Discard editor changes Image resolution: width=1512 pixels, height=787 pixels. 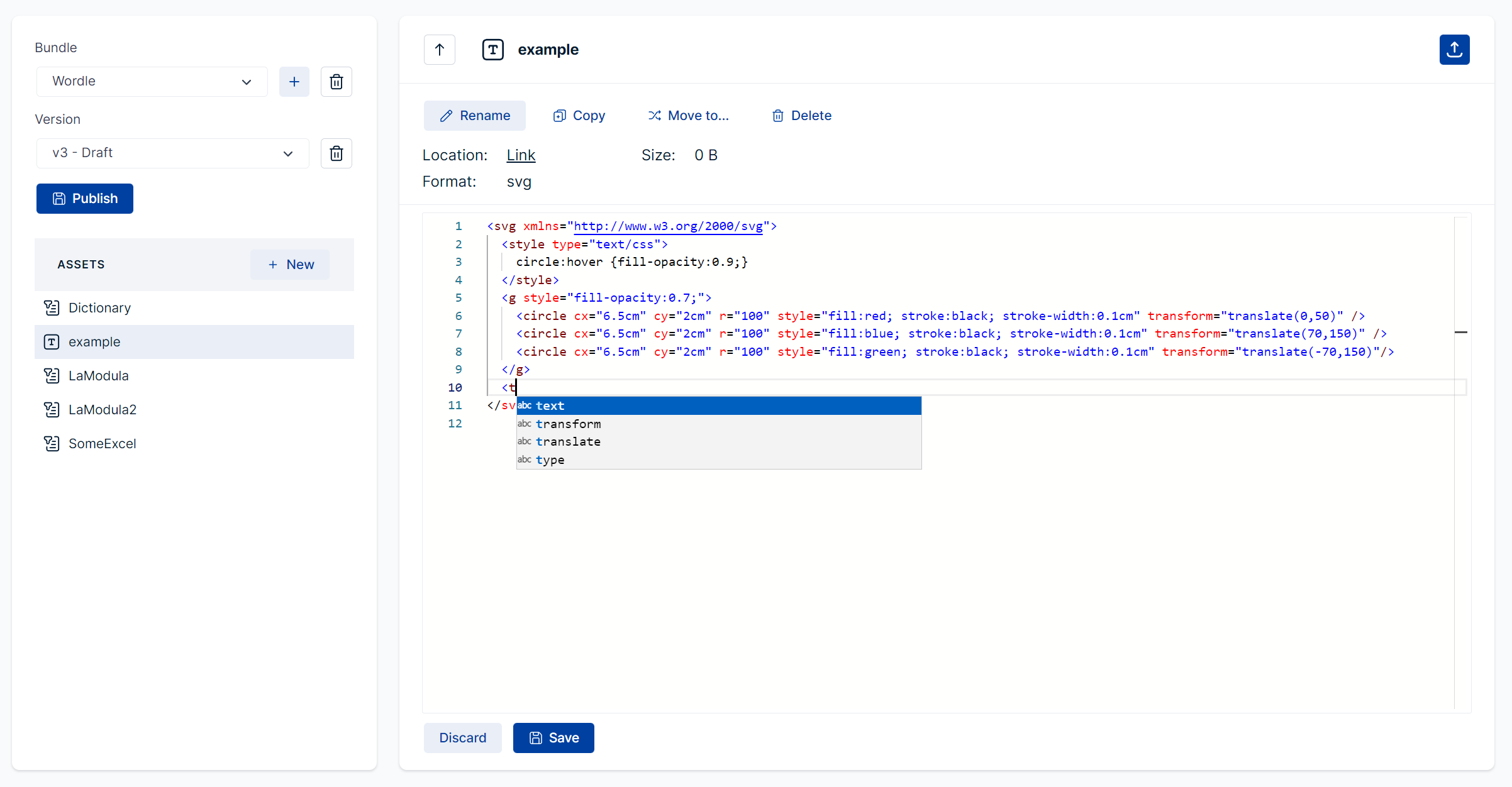pyautogui.click(x=462, y=738)
